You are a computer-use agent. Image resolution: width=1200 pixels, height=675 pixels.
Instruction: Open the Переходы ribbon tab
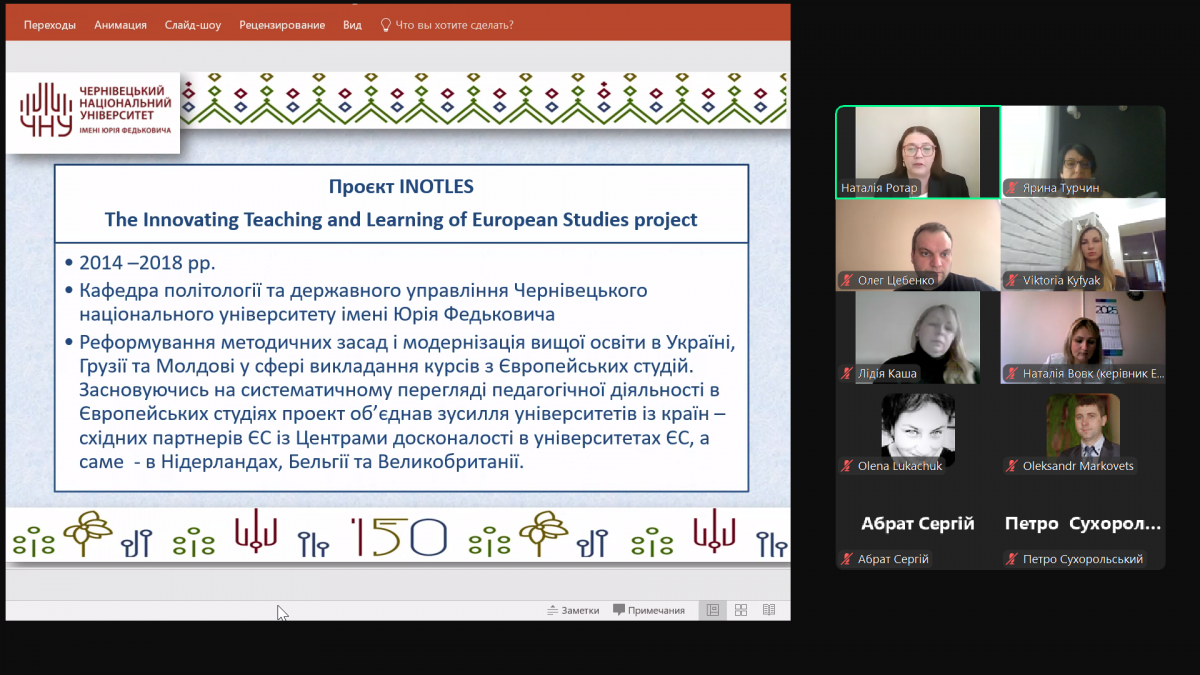pyautogui.click(x=50, y=25)
